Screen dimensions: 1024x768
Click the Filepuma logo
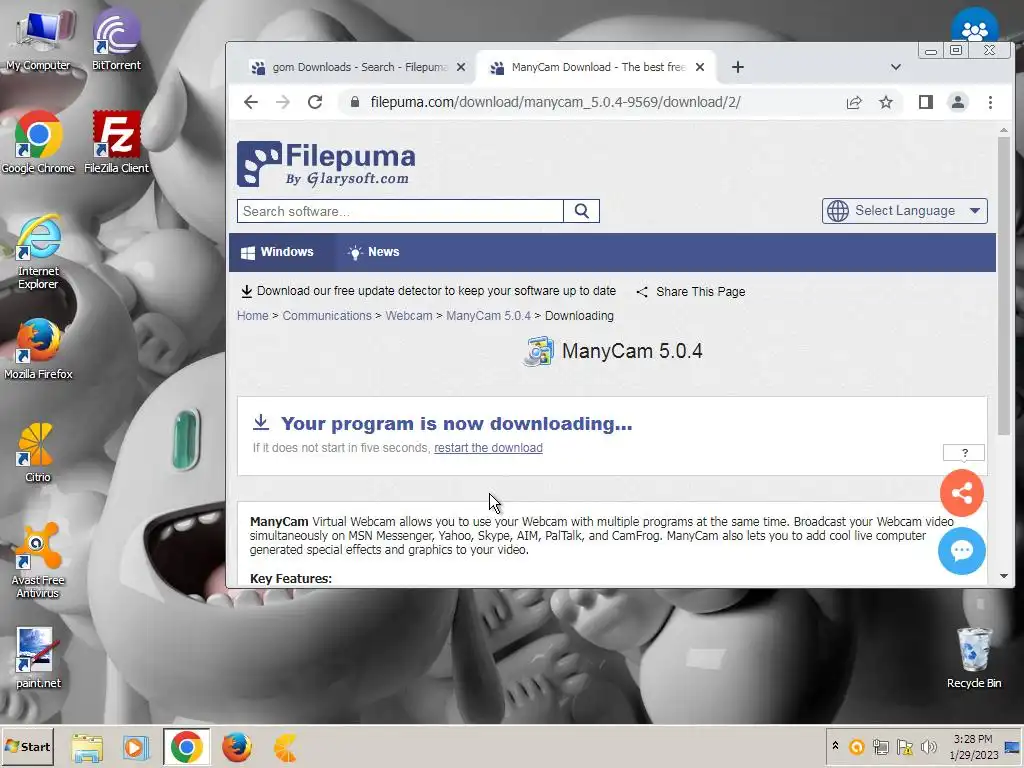point(327,163)
